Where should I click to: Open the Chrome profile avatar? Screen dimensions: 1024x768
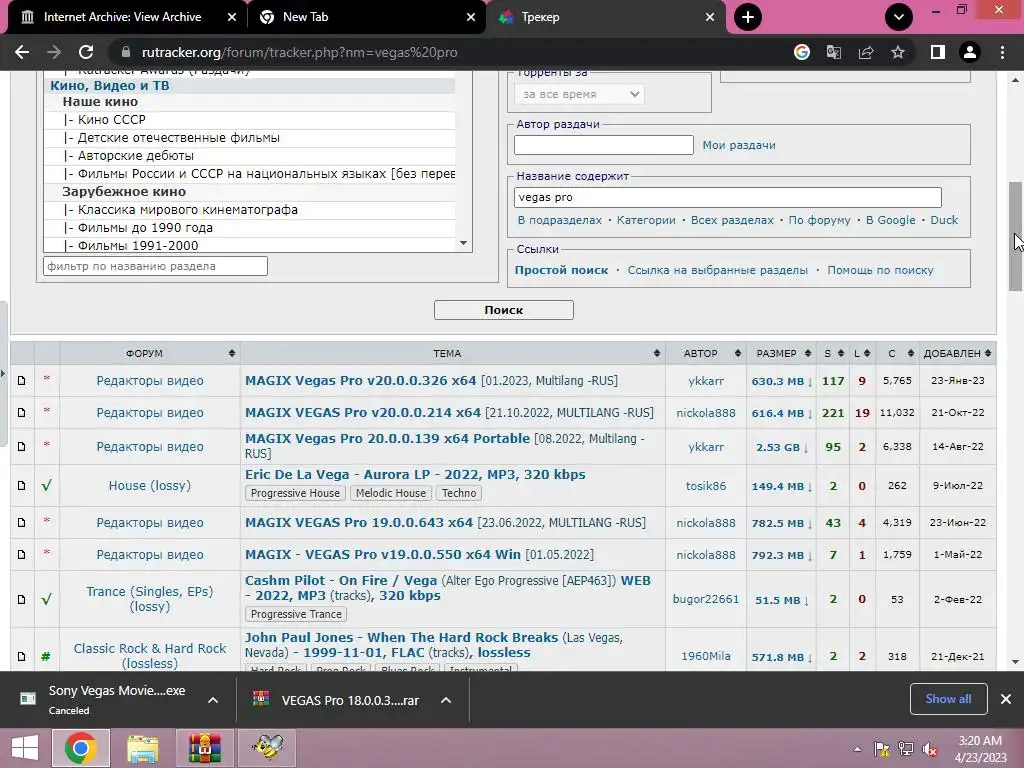(970, 52)
